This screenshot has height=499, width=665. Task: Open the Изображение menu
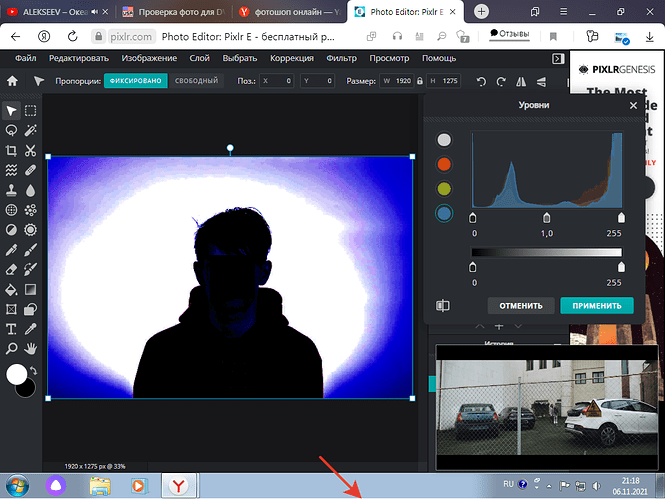[x=149, y=58]
